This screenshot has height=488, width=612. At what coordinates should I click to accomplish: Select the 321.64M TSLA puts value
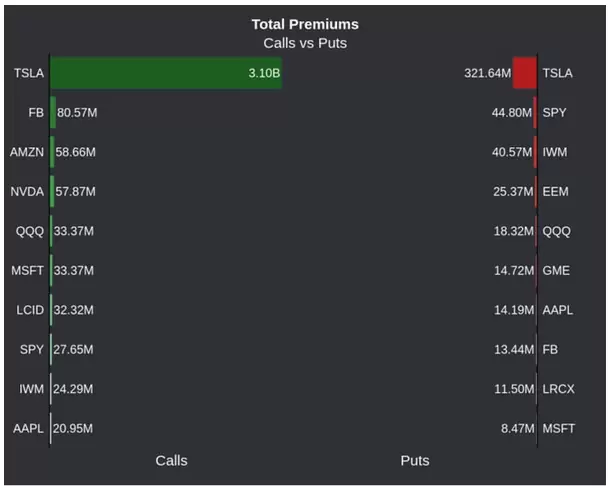point(487,73)
